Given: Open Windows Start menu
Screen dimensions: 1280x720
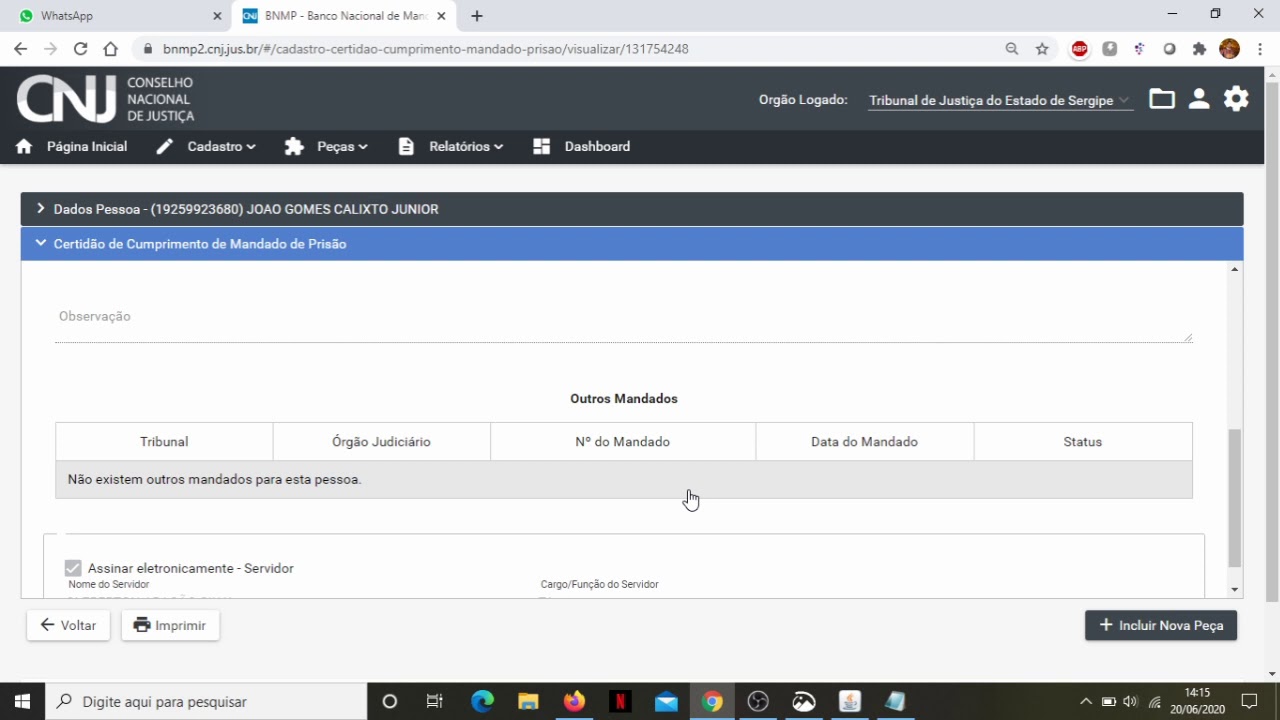Looking at the screenshot, I should click(23, 701).
